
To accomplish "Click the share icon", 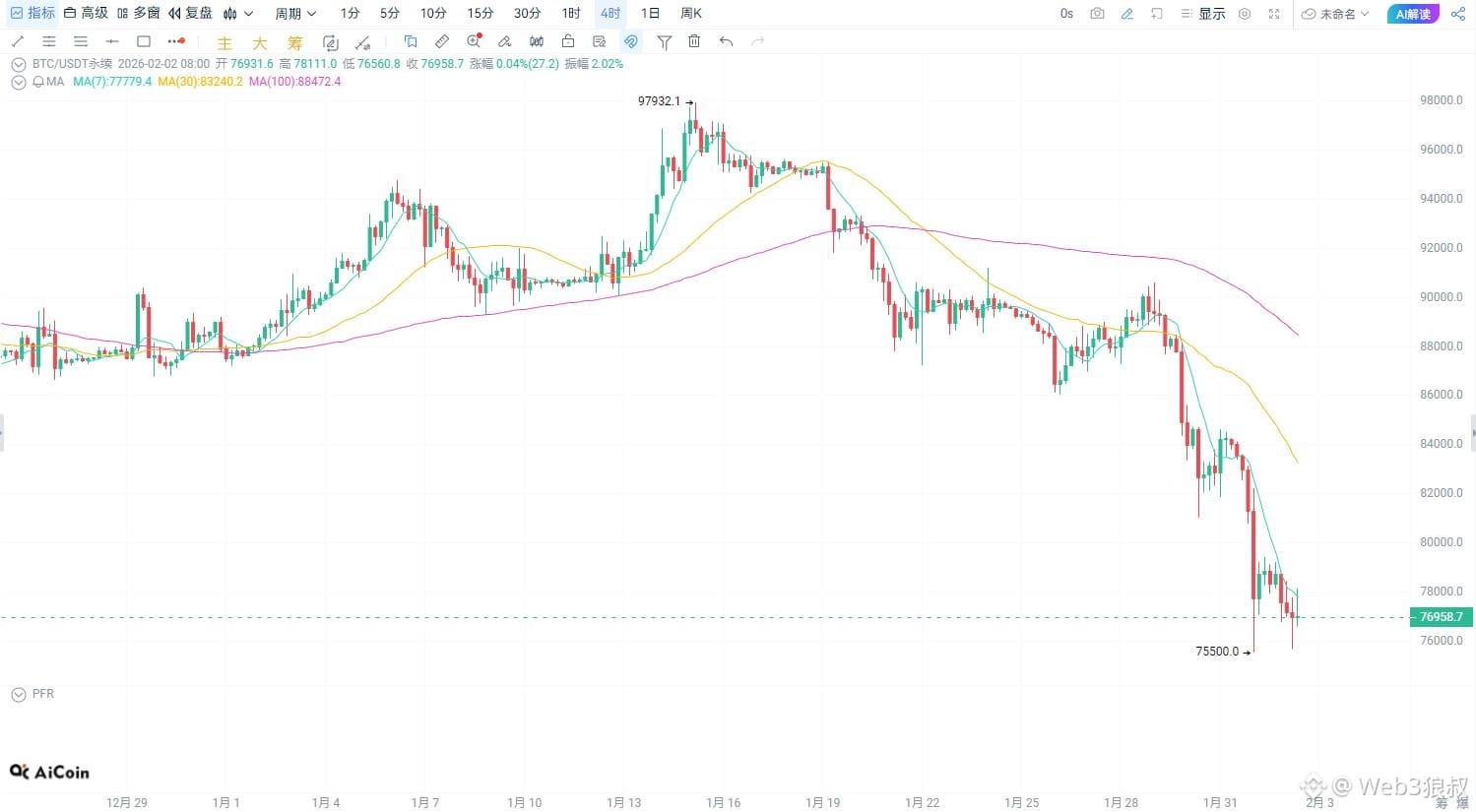I will point(1457,14).
